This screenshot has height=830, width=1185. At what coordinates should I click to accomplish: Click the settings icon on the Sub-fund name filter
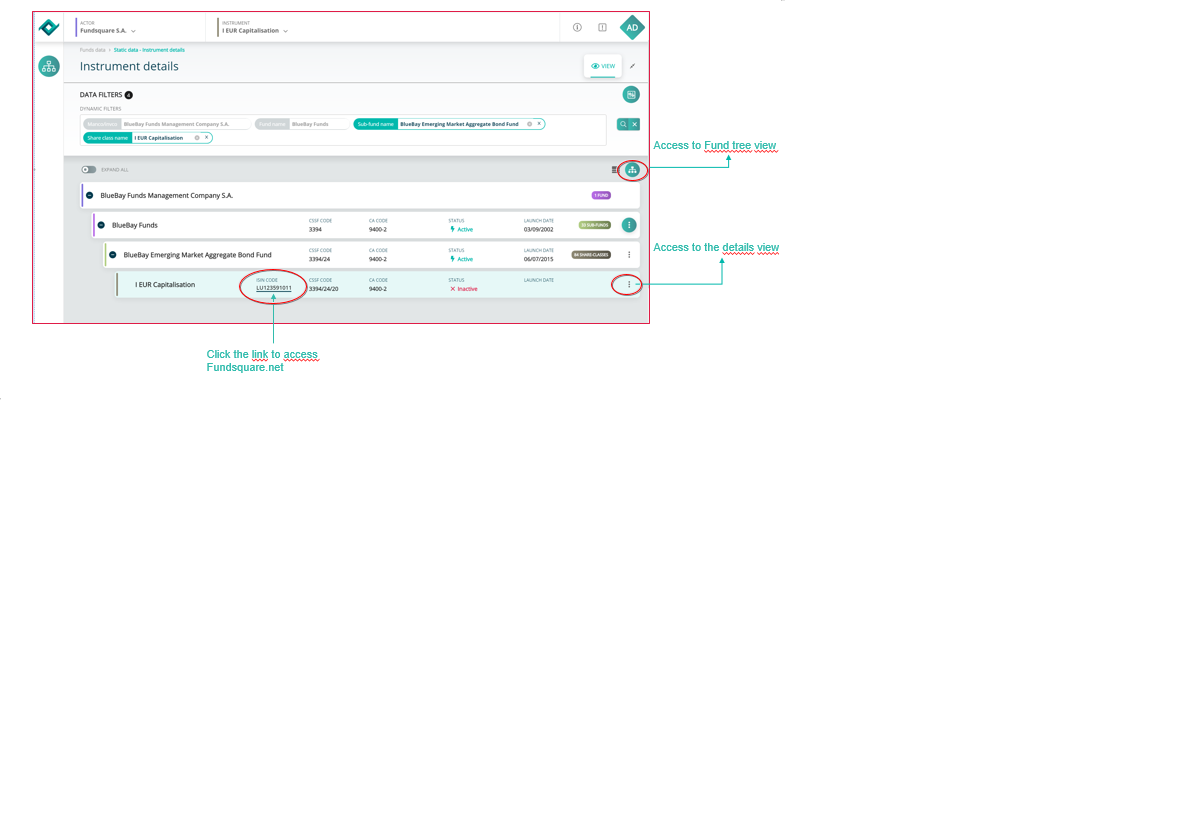pos(530,124)
